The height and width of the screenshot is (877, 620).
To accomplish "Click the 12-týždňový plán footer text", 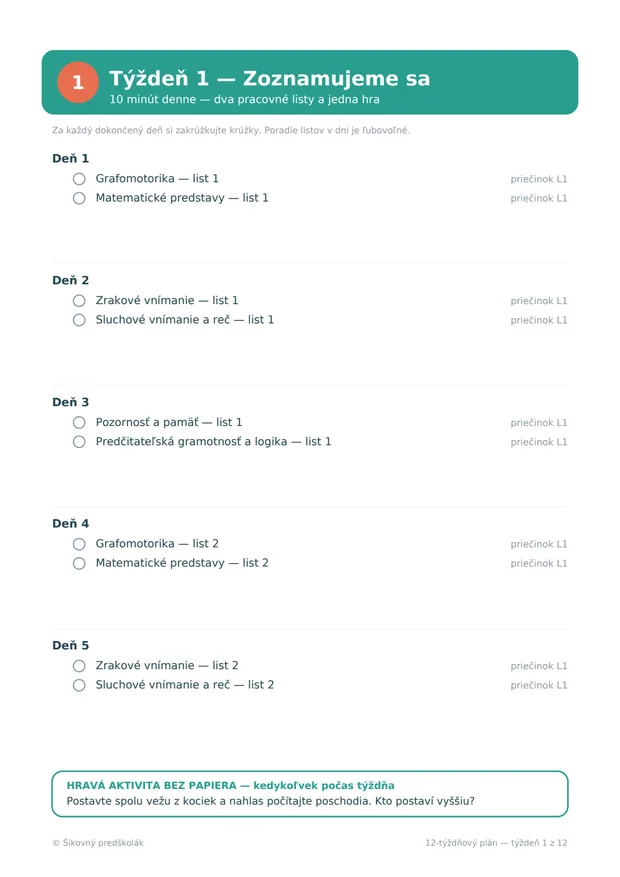I will [x=496, y=843].
